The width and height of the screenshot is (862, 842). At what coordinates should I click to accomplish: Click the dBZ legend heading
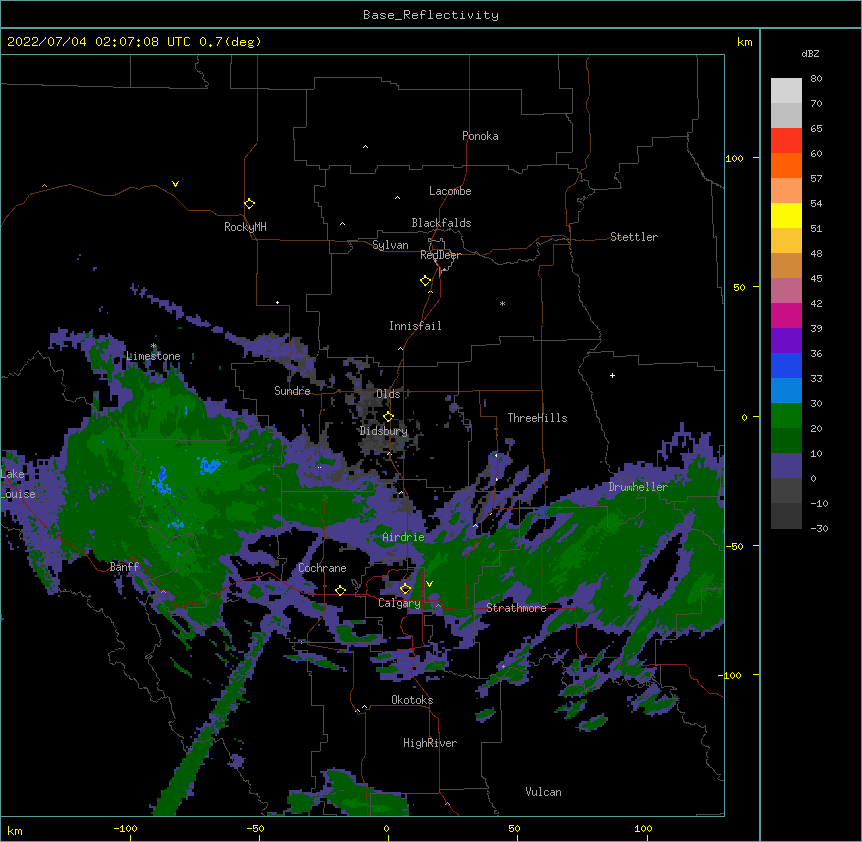pyautogui.click(x=810, y=53)
